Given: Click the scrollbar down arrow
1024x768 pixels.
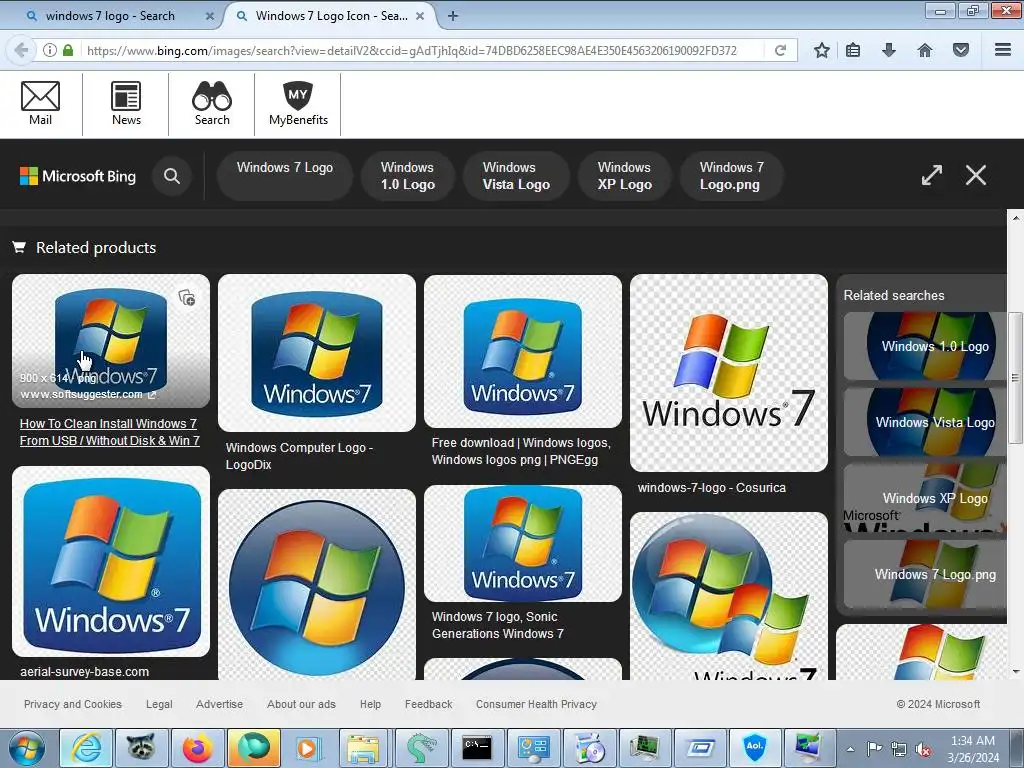Looking at the screenshot, I should click(1016, 671).
